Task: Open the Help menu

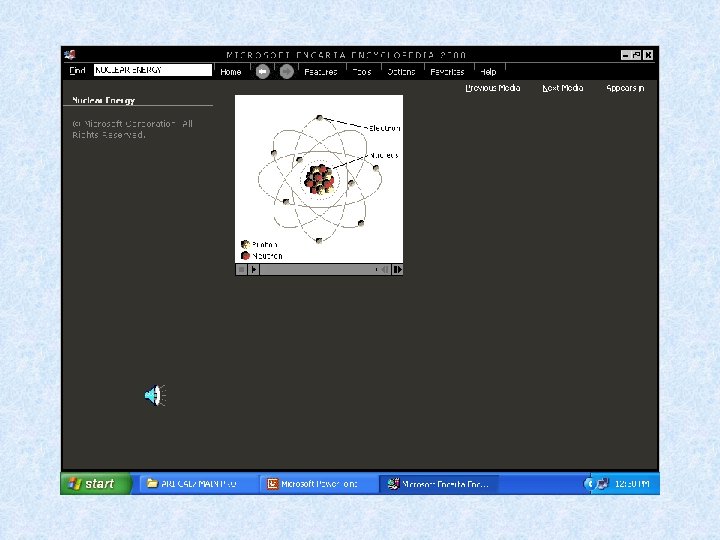Action: coord(488,72)
